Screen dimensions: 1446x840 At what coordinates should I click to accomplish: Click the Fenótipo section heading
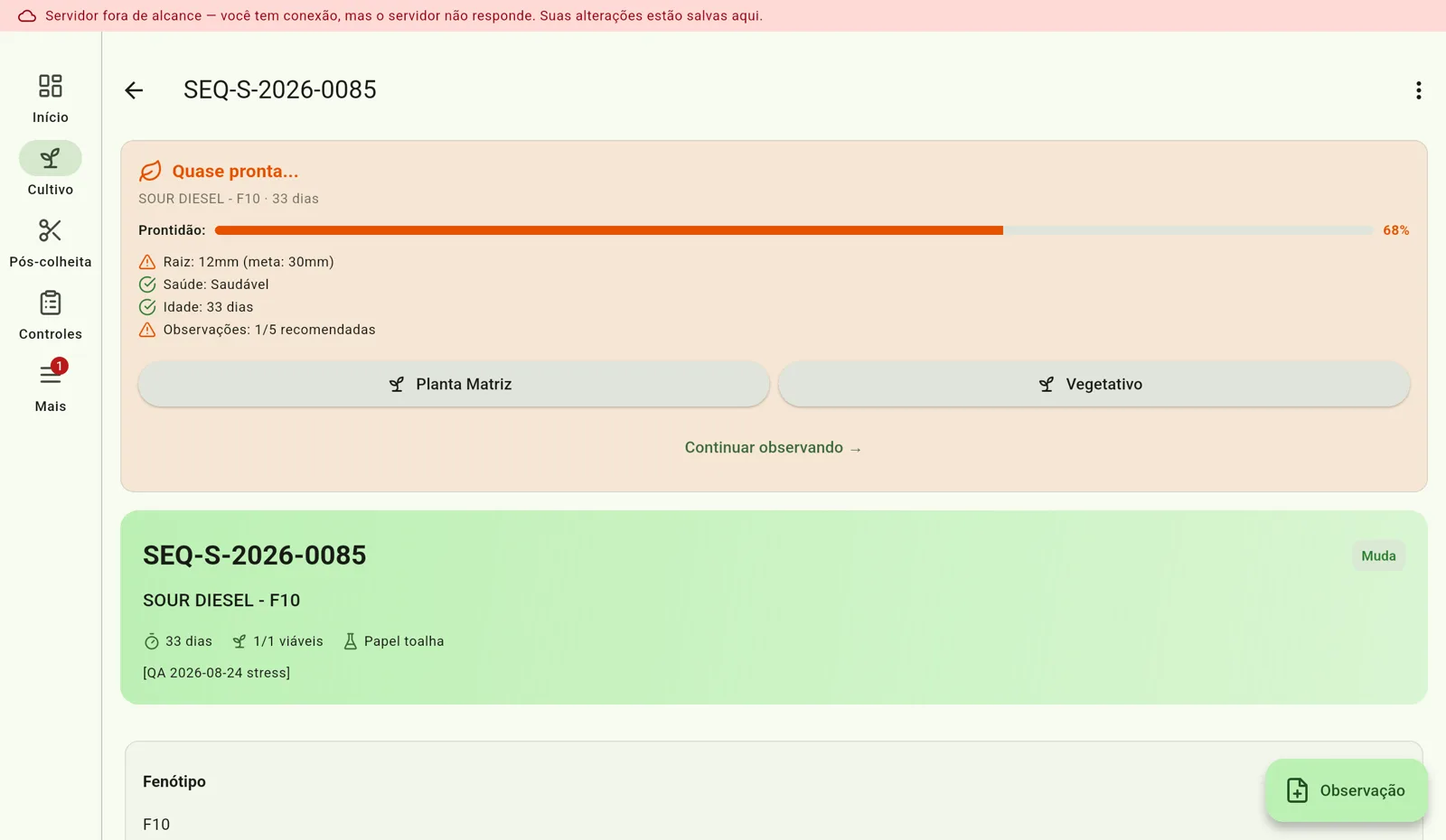tap(174, 781)
